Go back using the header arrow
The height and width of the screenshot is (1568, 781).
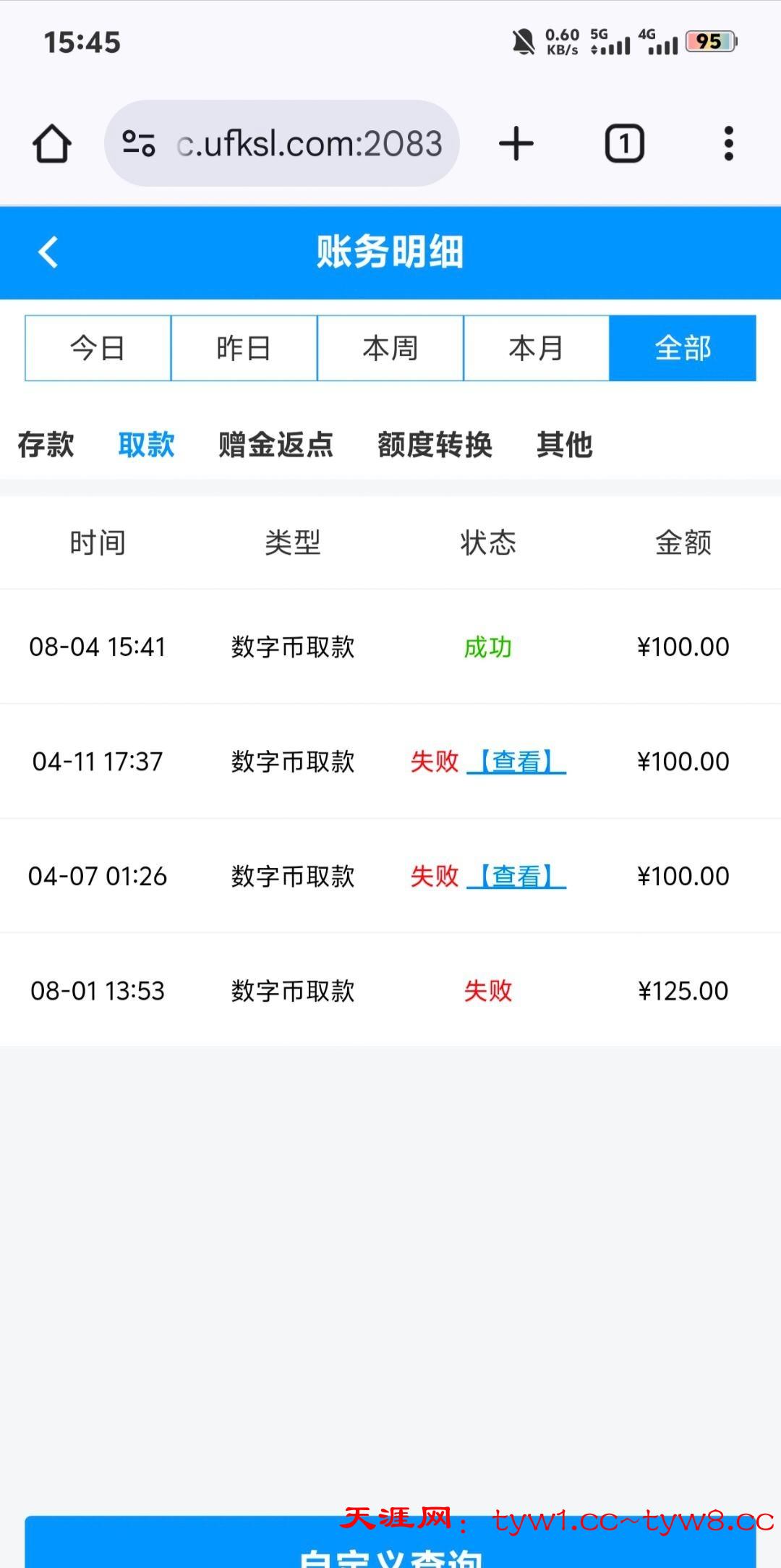(x=48, y=252)
